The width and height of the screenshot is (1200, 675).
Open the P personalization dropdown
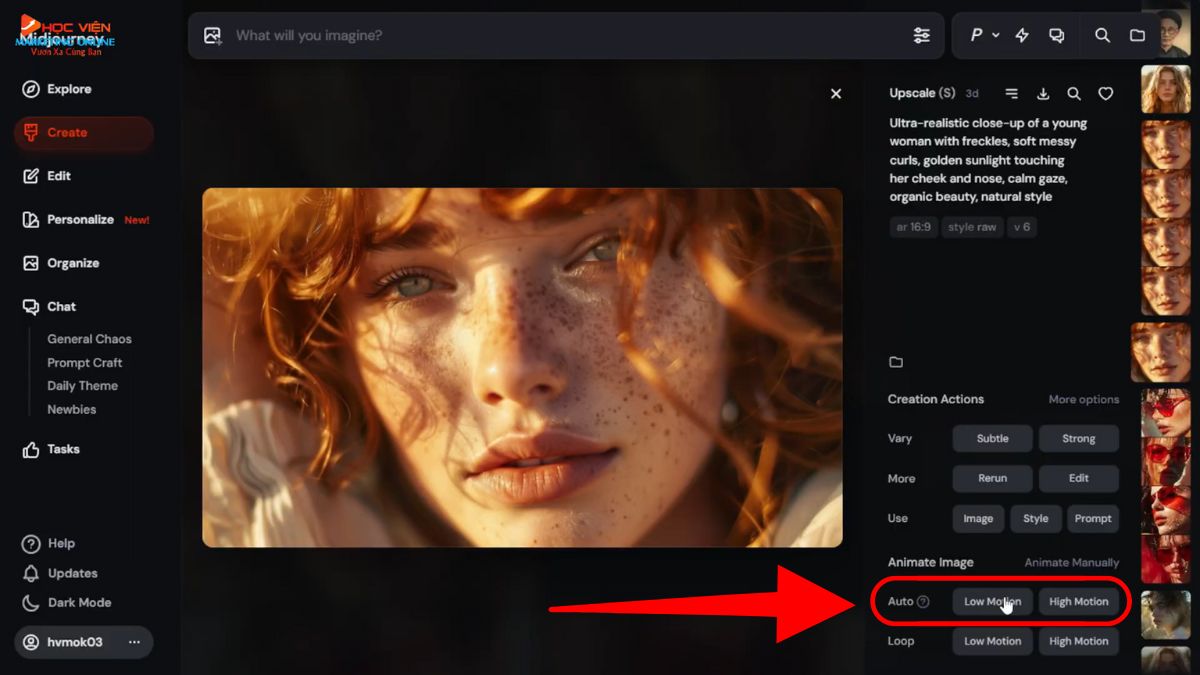tap(984, 35)
